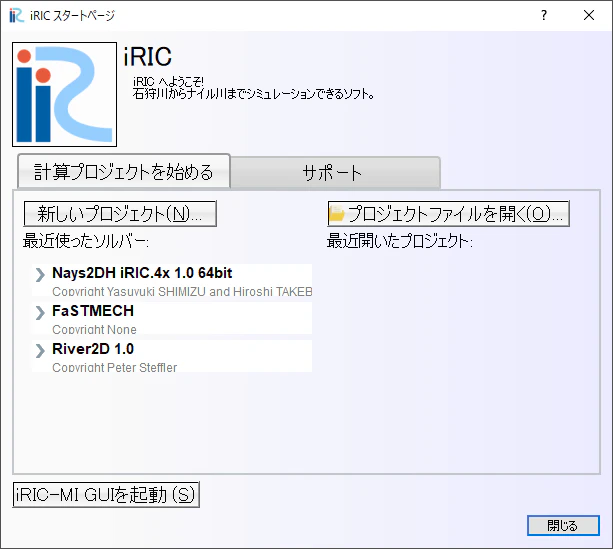Screen dimensions: 613x549
Task: Switch to the サポート tab
Action: point(335,173)
